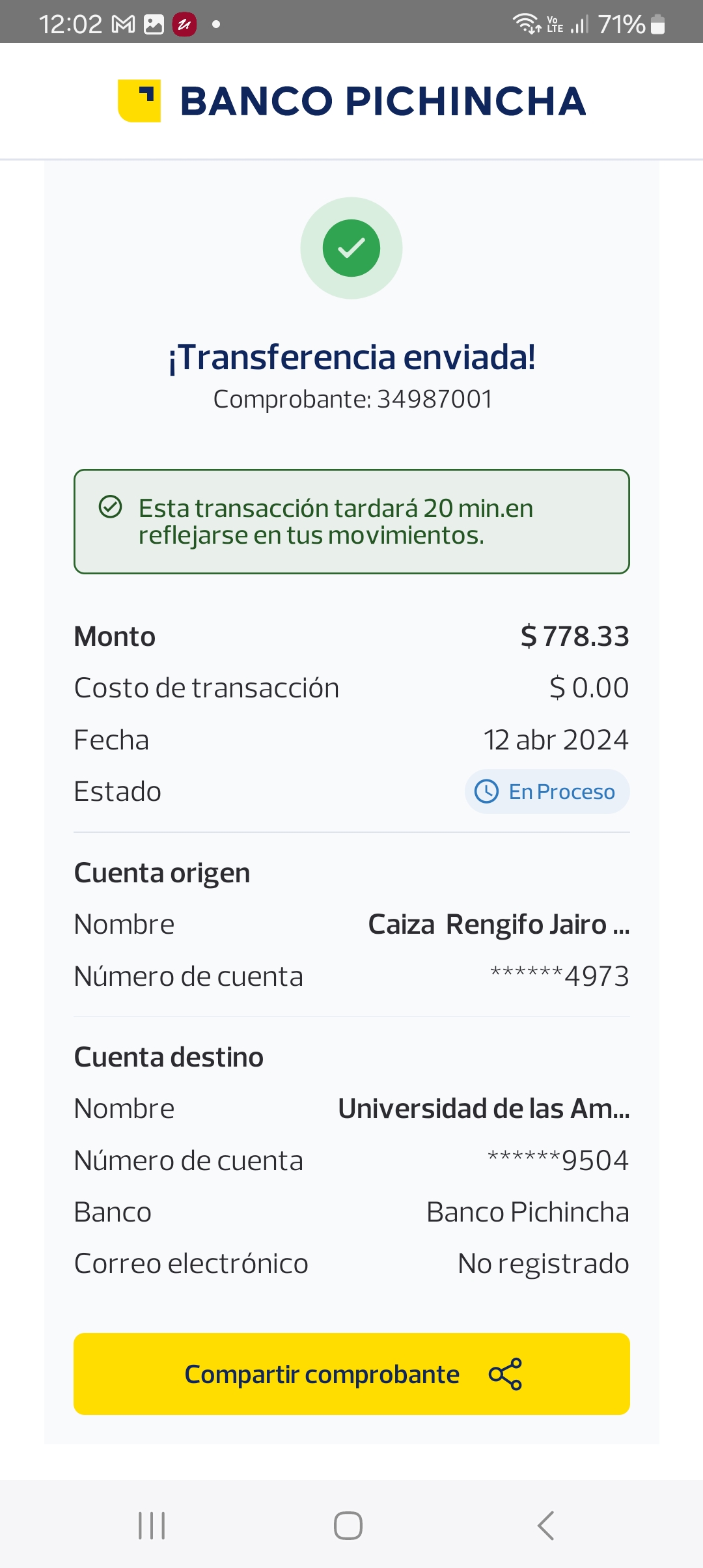This screenshot has height=1568, width=703.
Task: Tap the Gmail notification icon in status bar
Action: [124, 25]
